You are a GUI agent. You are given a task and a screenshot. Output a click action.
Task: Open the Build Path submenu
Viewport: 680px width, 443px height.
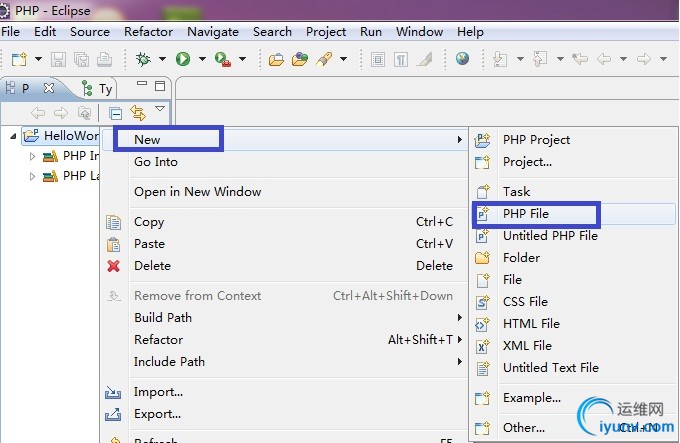point(284,318)
